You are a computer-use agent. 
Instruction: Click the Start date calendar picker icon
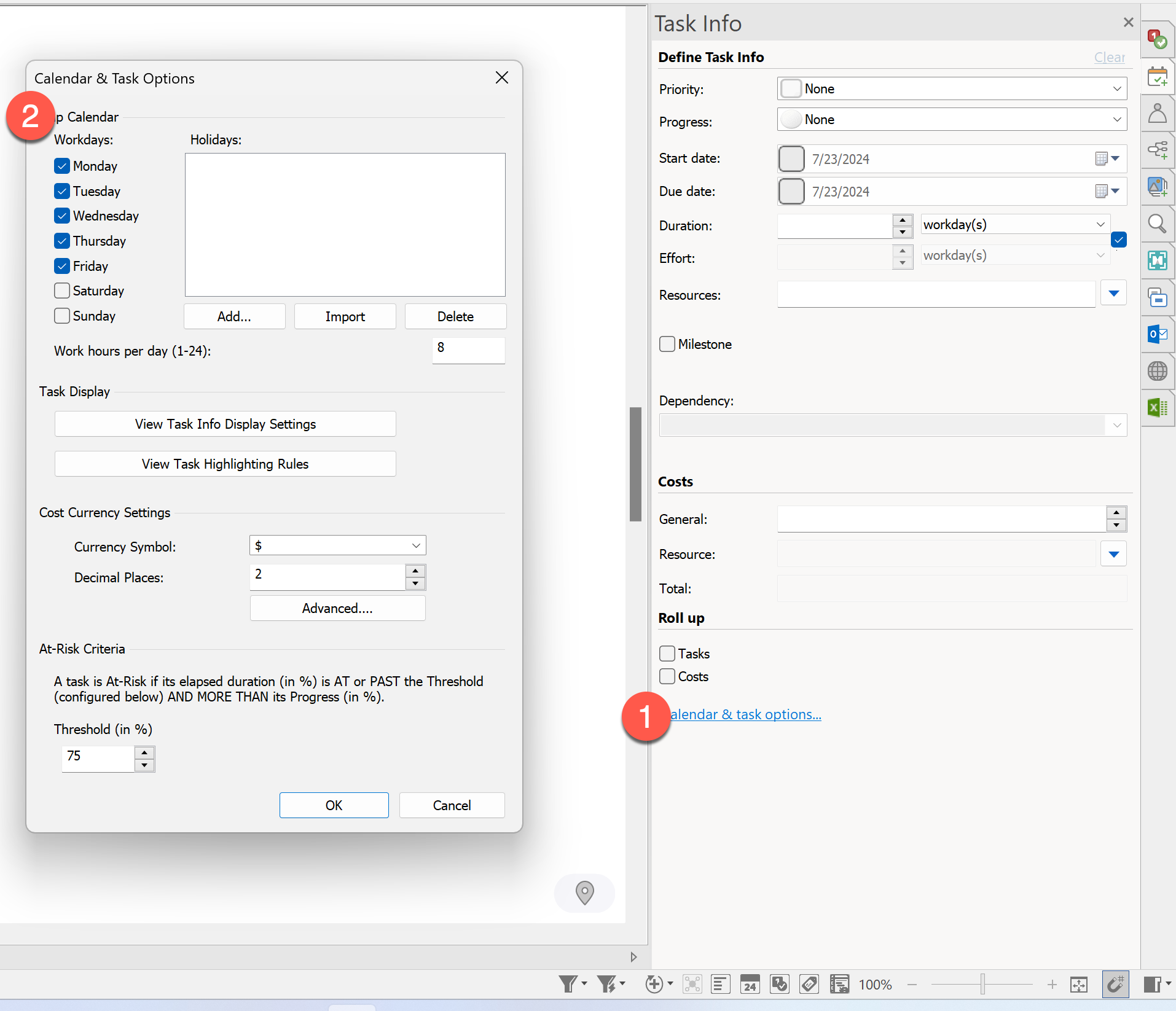click(x=1102, y=158)
